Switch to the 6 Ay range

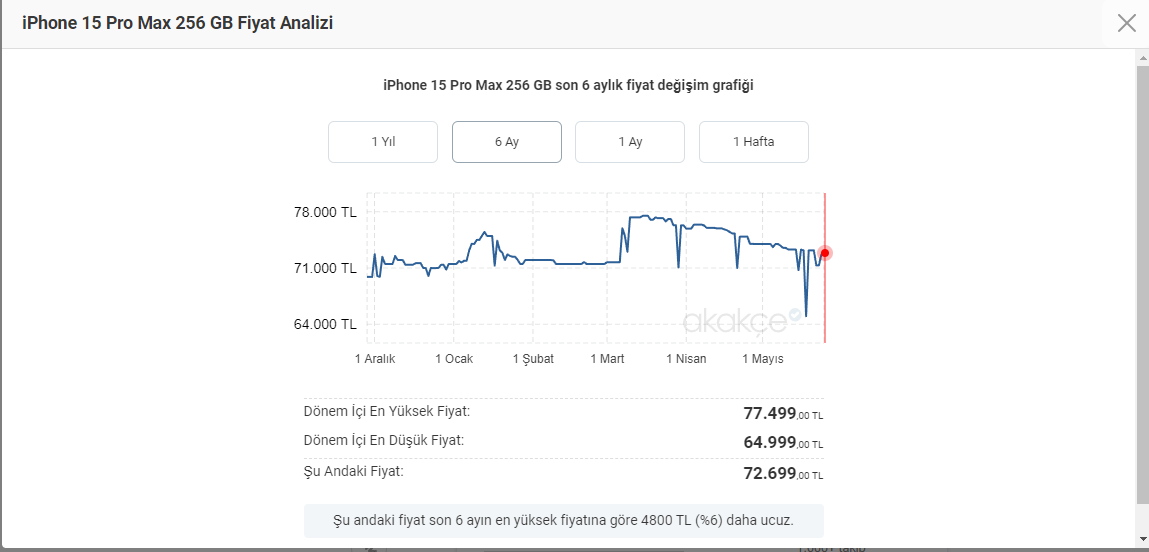pos(506,141)
